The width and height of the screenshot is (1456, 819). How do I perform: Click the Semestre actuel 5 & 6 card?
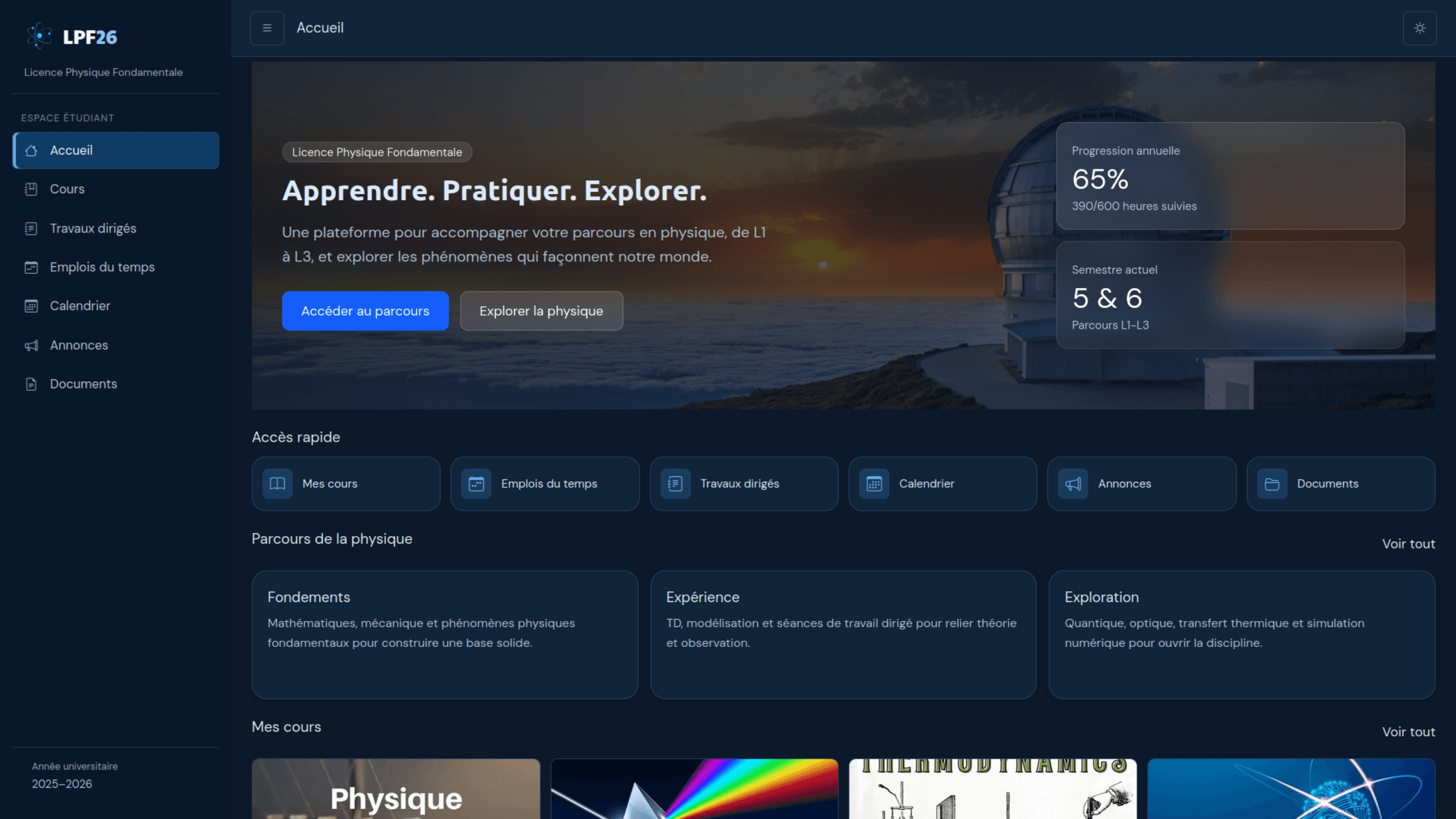[1230, 295]
